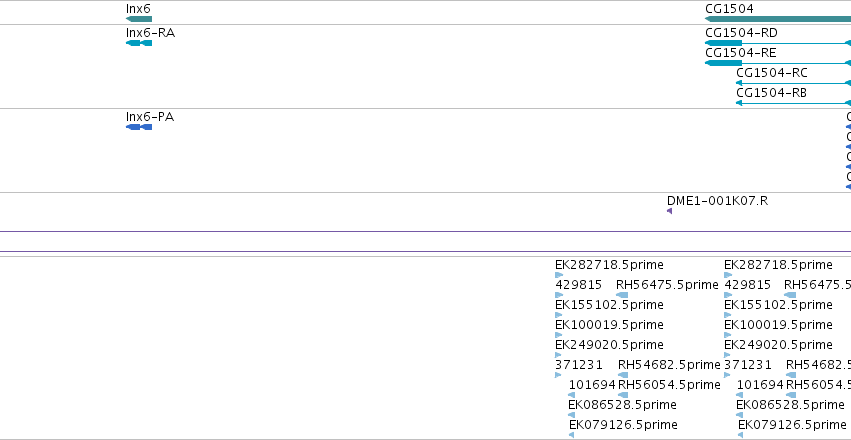Select the purple DME1-001K07.R arrow marker
The height and width of the screenshot is (440, 851).
point(669,211)
